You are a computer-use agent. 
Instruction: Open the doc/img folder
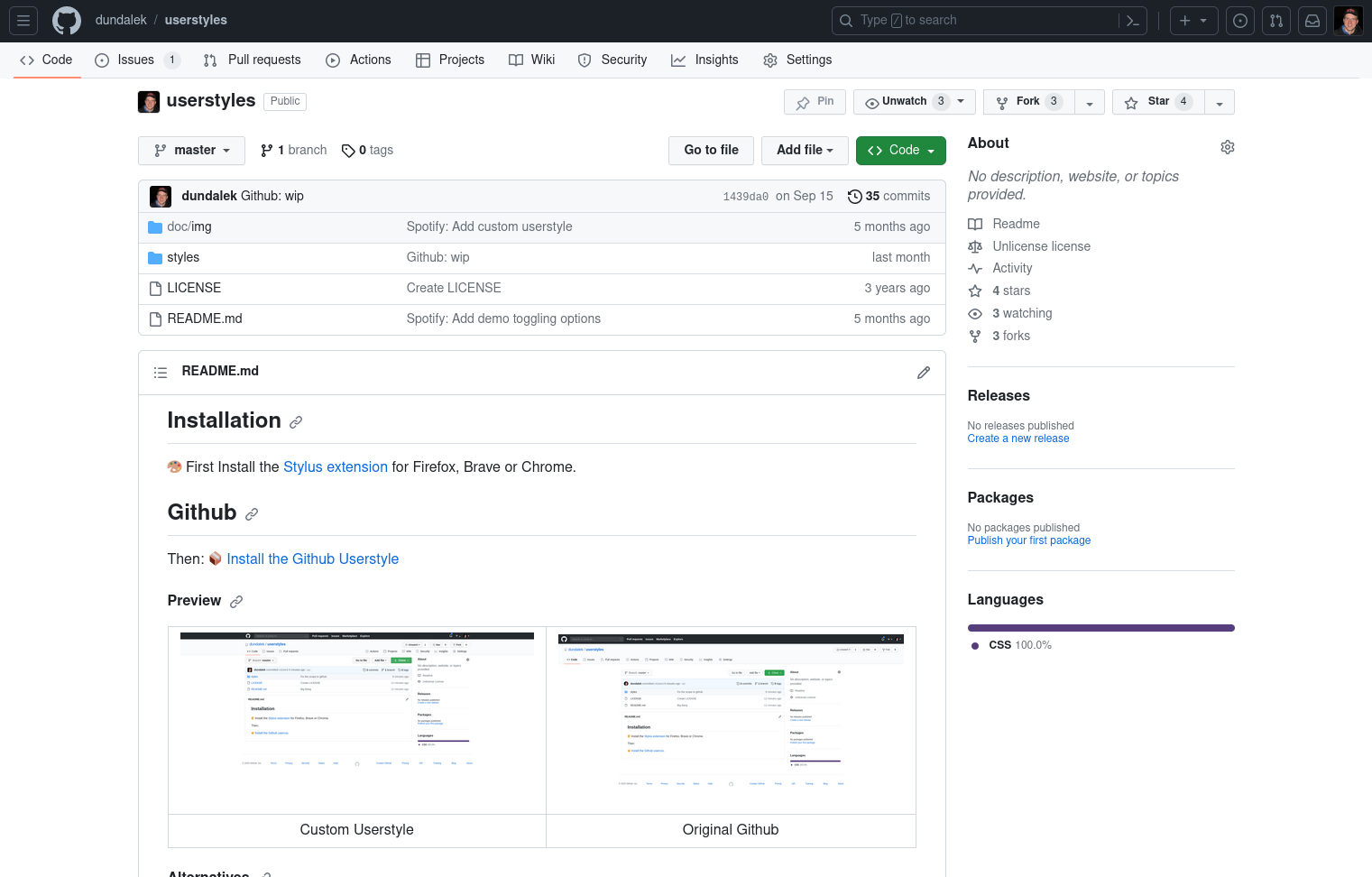click(189, 226)
